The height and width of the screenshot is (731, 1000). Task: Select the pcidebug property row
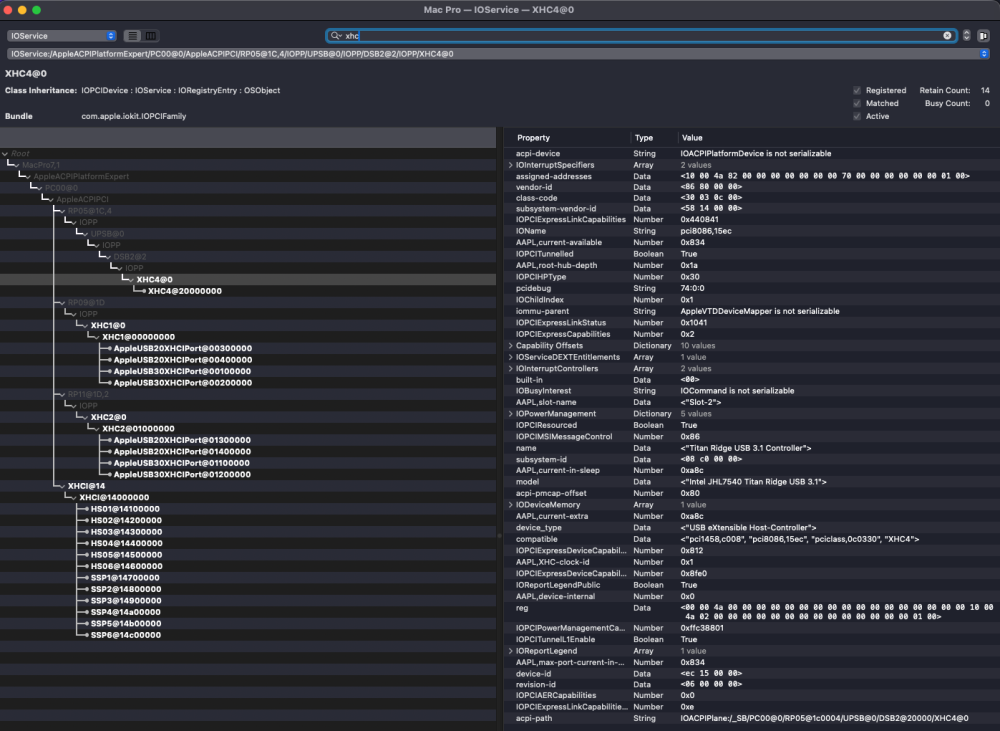click(x=751, y=288)
